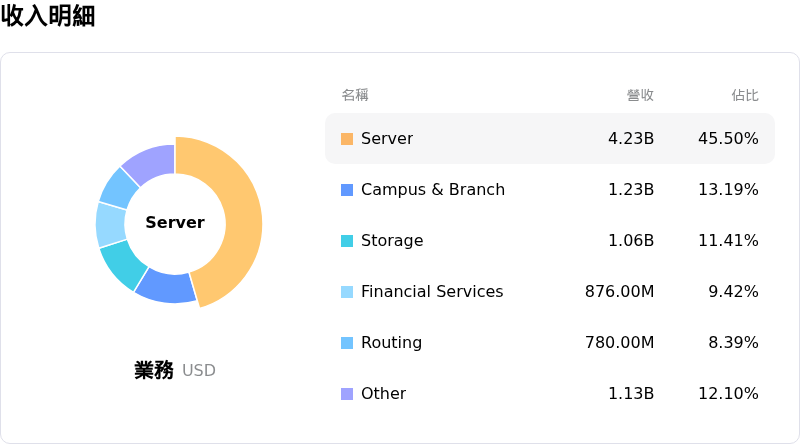Screen dimensions: 800x444
Task: Select the Routing row label
Action: click(x=391, y=342)
